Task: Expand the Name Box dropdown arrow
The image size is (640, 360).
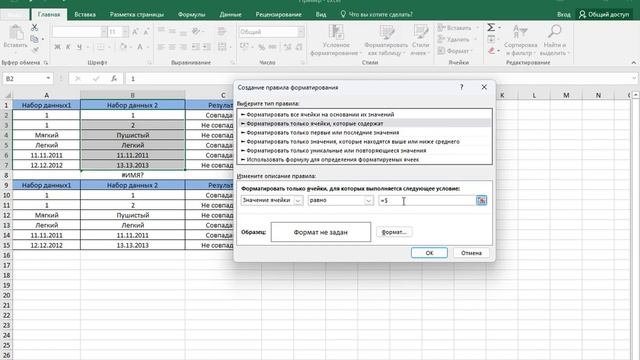Action: (x=48, y=78)
